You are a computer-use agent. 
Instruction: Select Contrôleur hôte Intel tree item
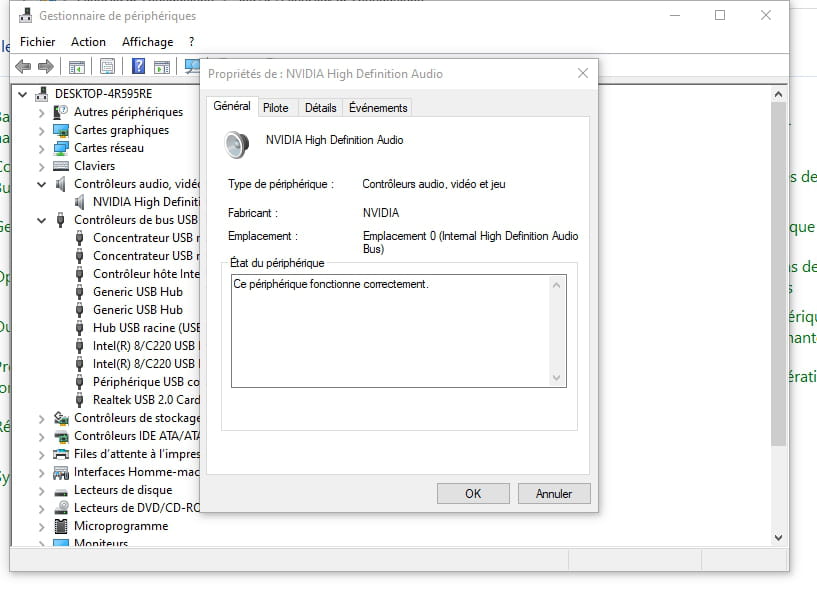click(x=146, y=274)
